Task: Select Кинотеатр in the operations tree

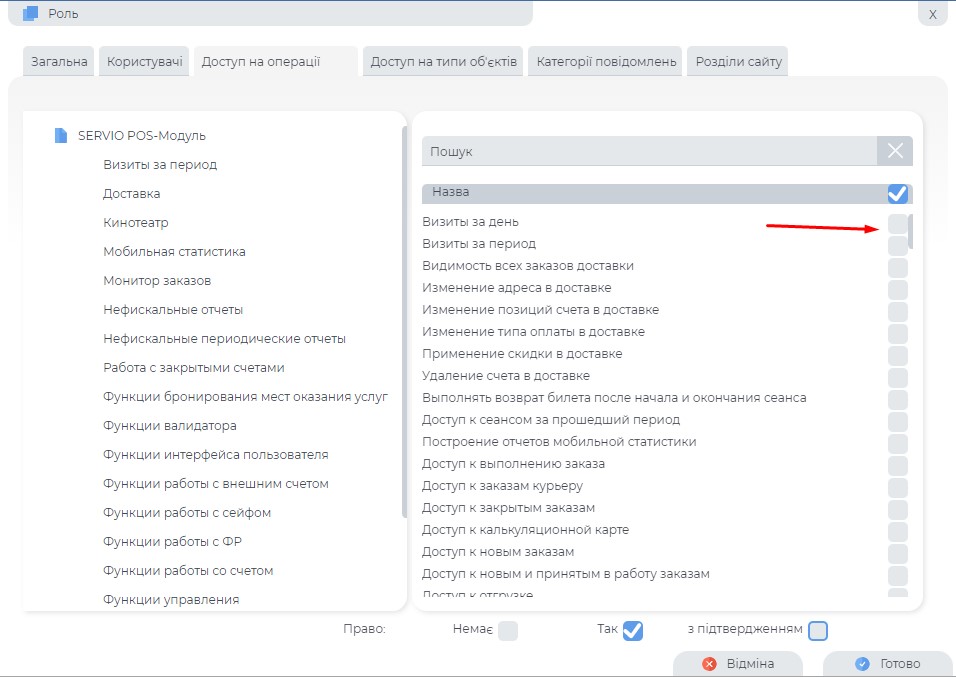Action: (136, 222)
